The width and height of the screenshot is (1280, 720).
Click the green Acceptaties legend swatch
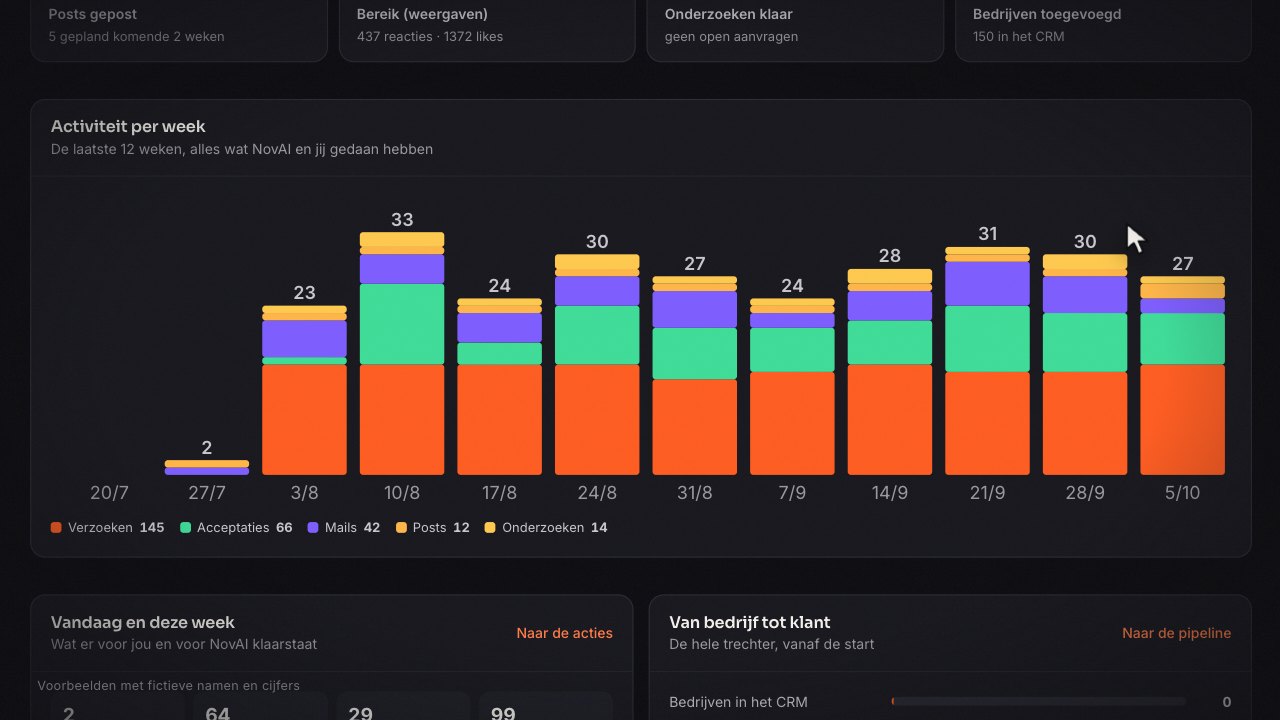point(185,527)
